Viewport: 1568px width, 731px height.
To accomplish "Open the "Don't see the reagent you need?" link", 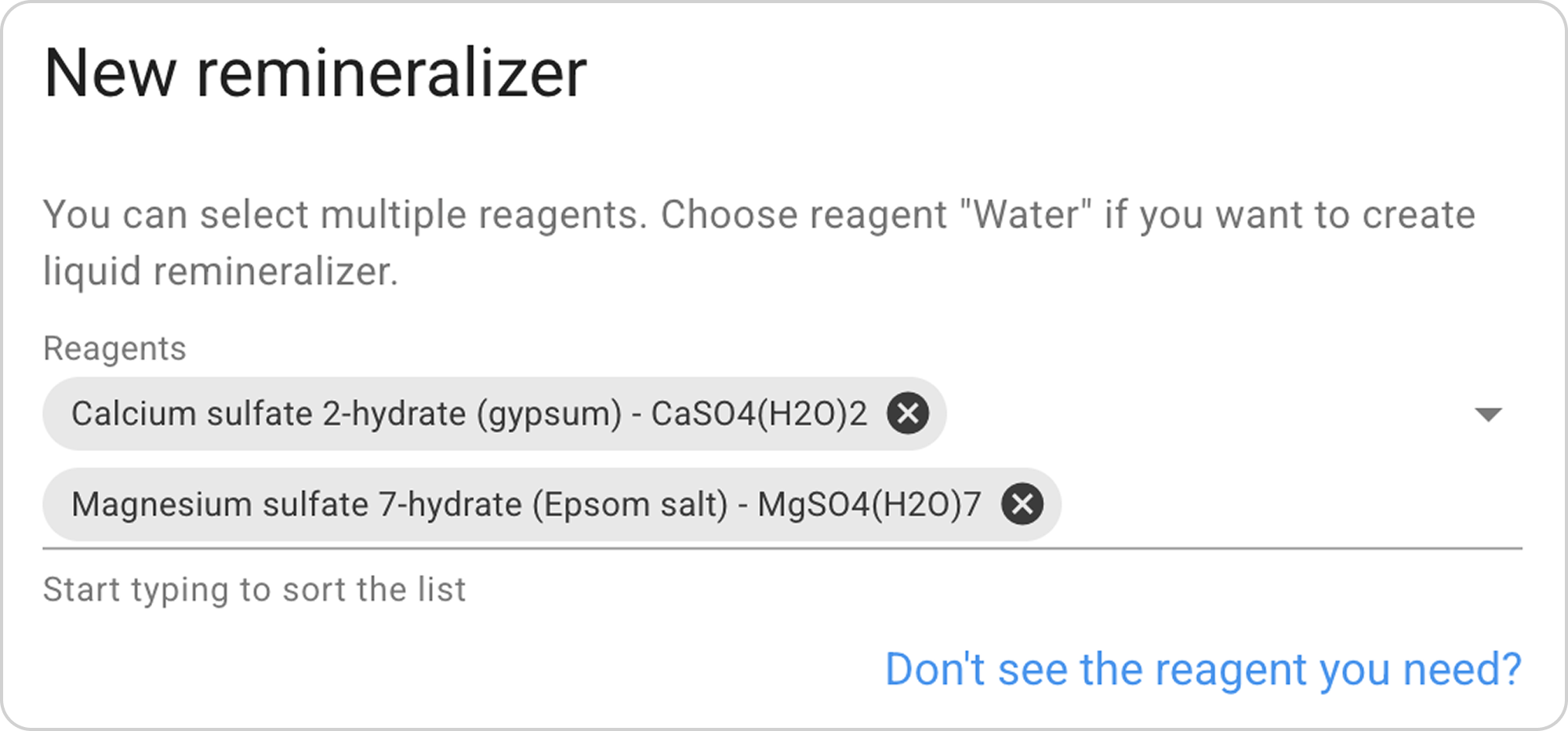I will point(1203,669).
